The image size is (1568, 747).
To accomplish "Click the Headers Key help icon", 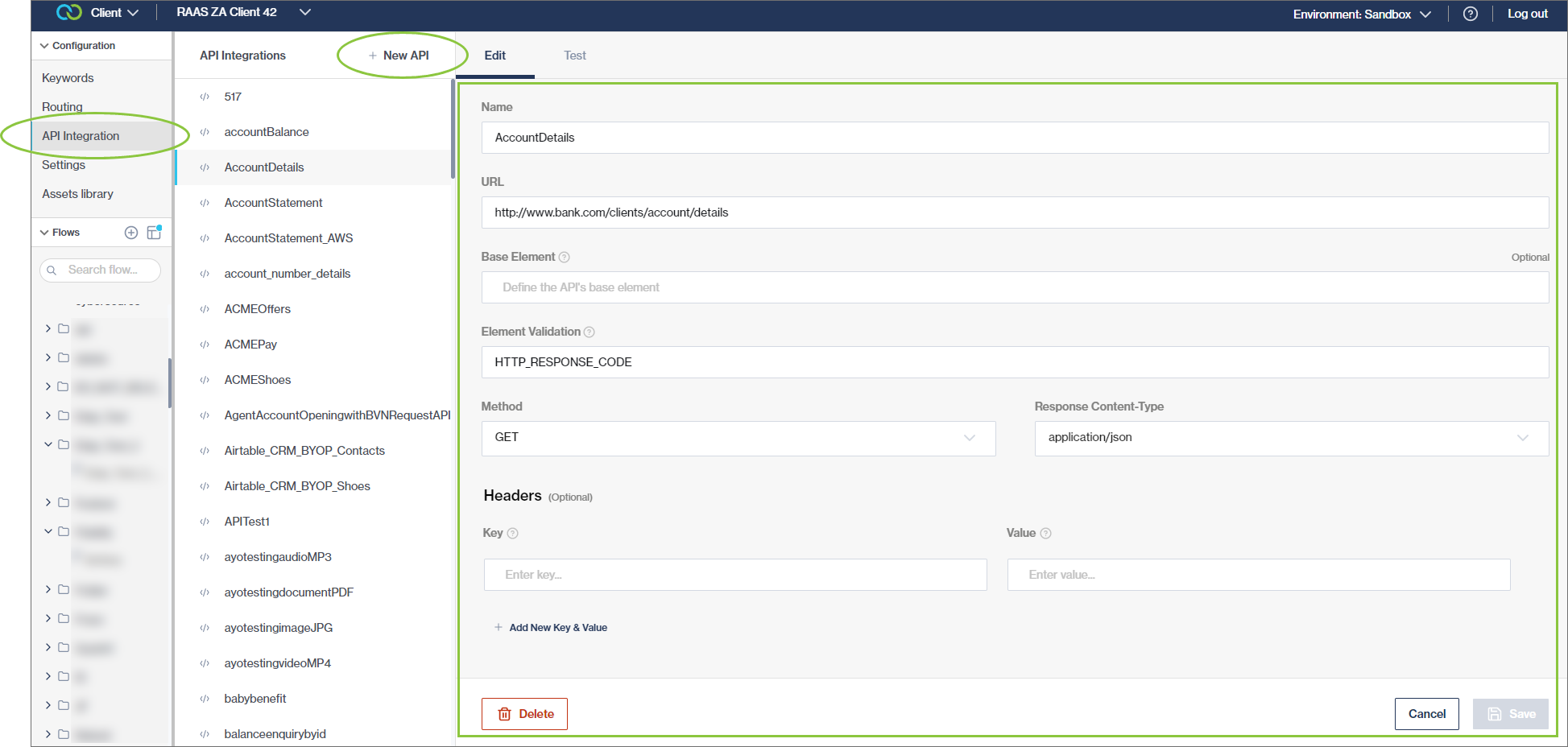I will [x=513, y=534].
